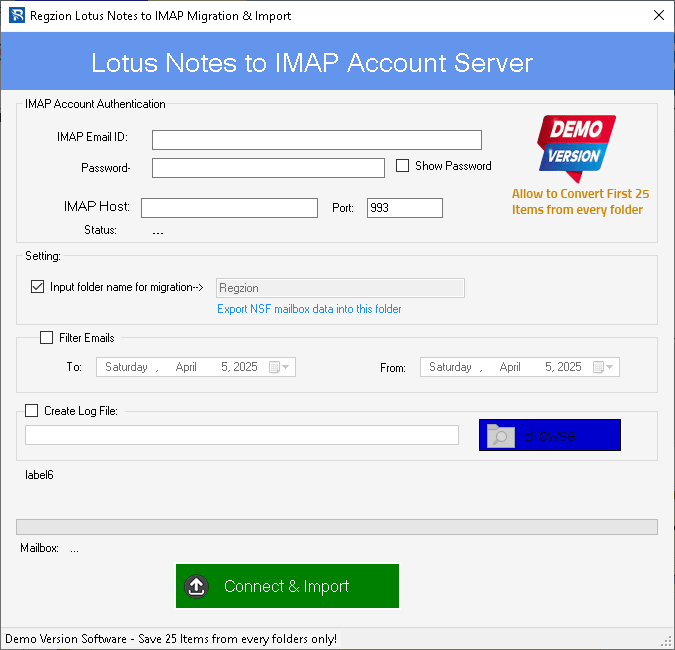The image size is (675, 650).
Task: Close the Regzion migration window
Action: (658, 16)
